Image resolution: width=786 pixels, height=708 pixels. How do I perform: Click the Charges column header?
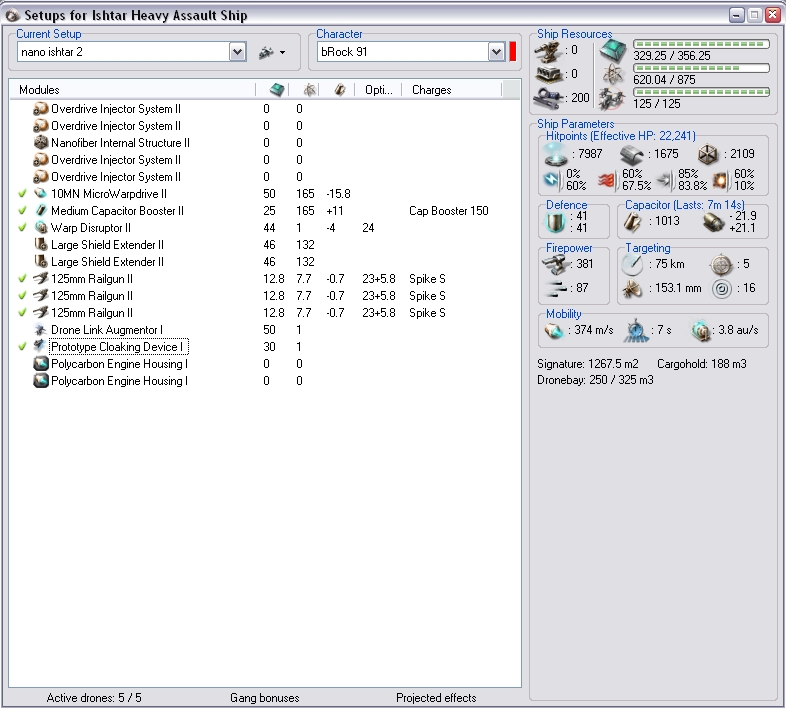click(x=452, y=90)
